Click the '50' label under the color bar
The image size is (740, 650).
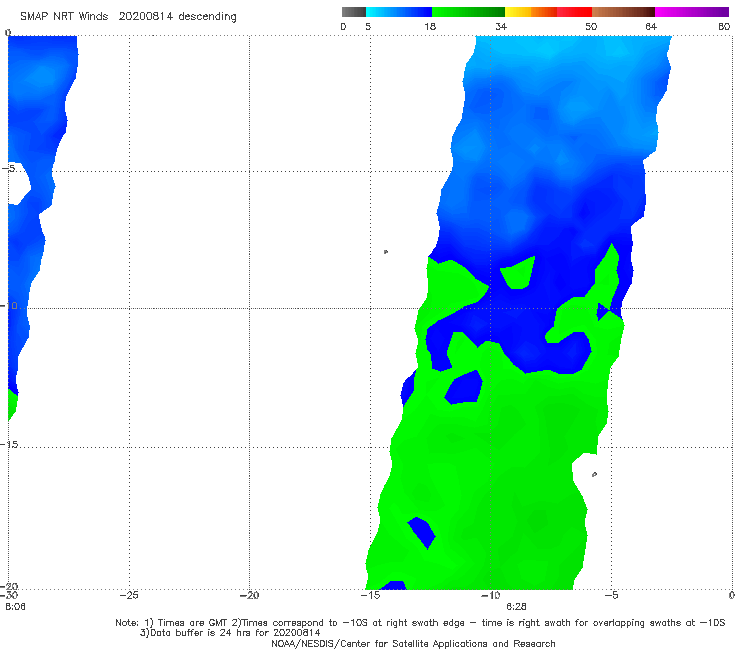(591, 26)
